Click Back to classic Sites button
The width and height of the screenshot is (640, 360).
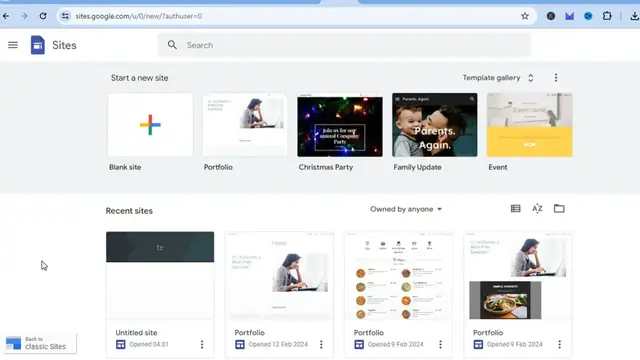coord(39,343)
